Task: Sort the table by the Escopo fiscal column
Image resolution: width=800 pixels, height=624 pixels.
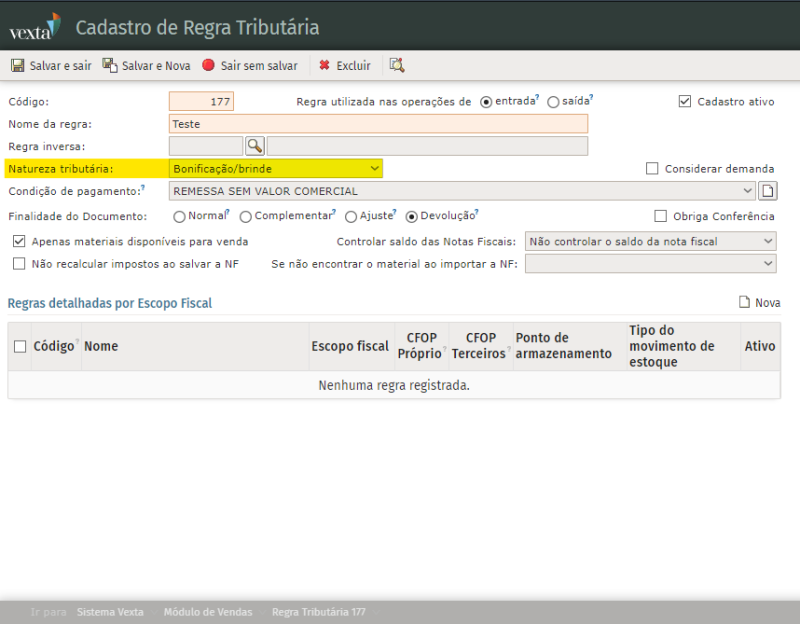Action: (349, 346)
